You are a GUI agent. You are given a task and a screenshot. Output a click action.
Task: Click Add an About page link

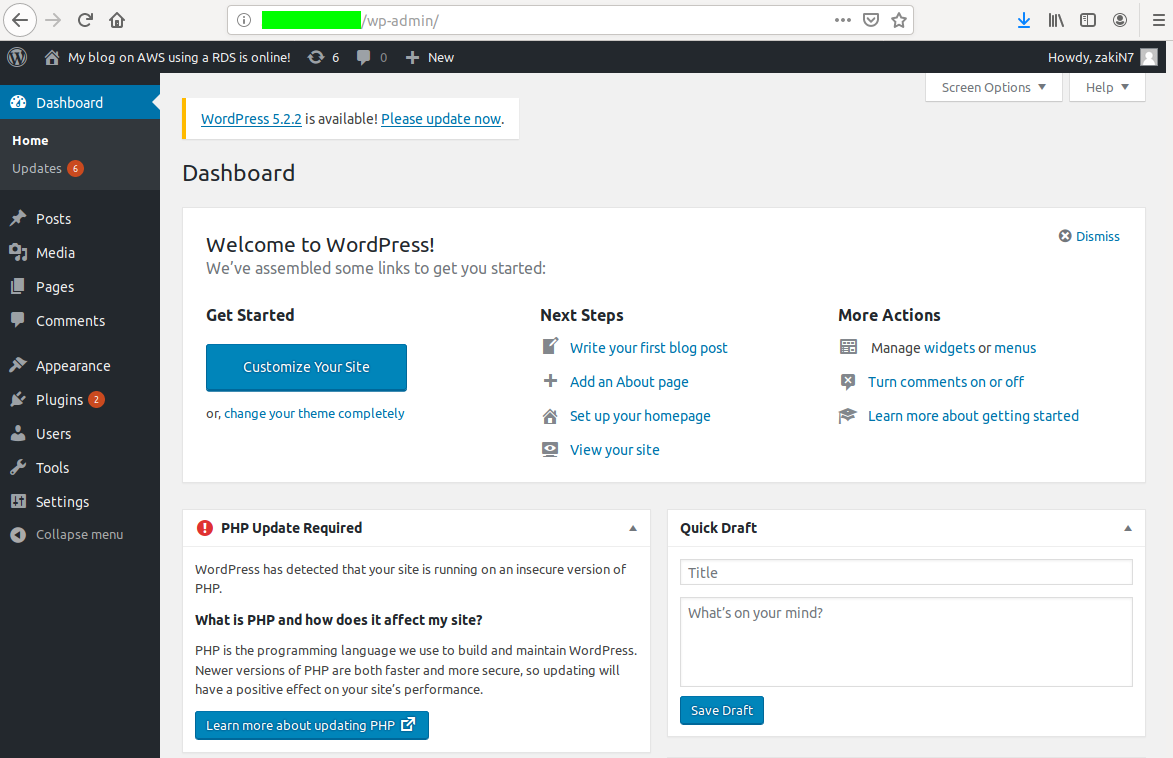click(629, 382)
